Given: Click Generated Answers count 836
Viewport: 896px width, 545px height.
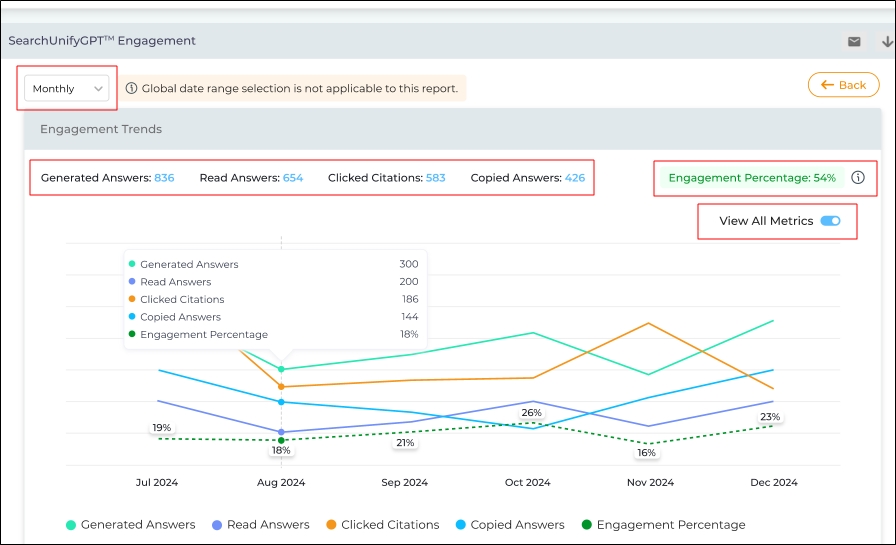Looking at the screenshot, I should coord(164,178).
